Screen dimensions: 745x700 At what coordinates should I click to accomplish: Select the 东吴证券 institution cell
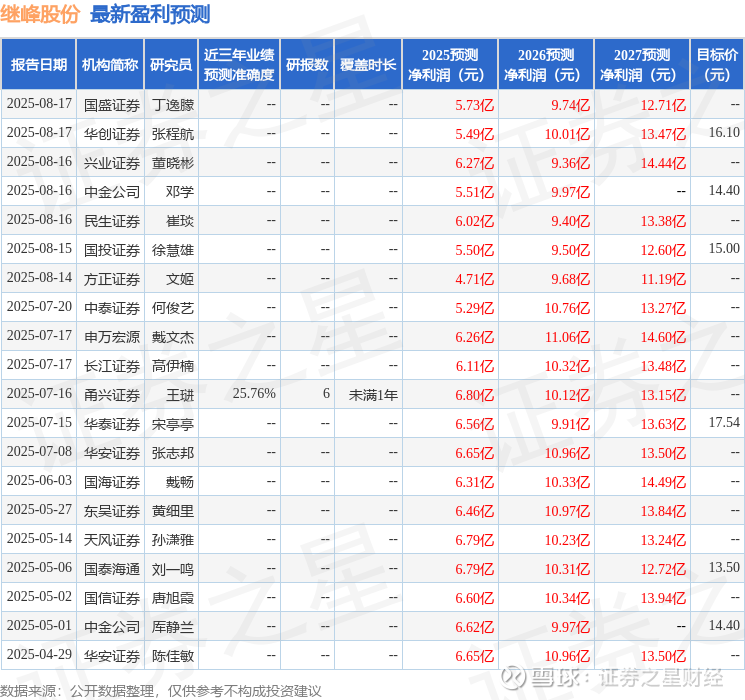click(x=112, y=511)
